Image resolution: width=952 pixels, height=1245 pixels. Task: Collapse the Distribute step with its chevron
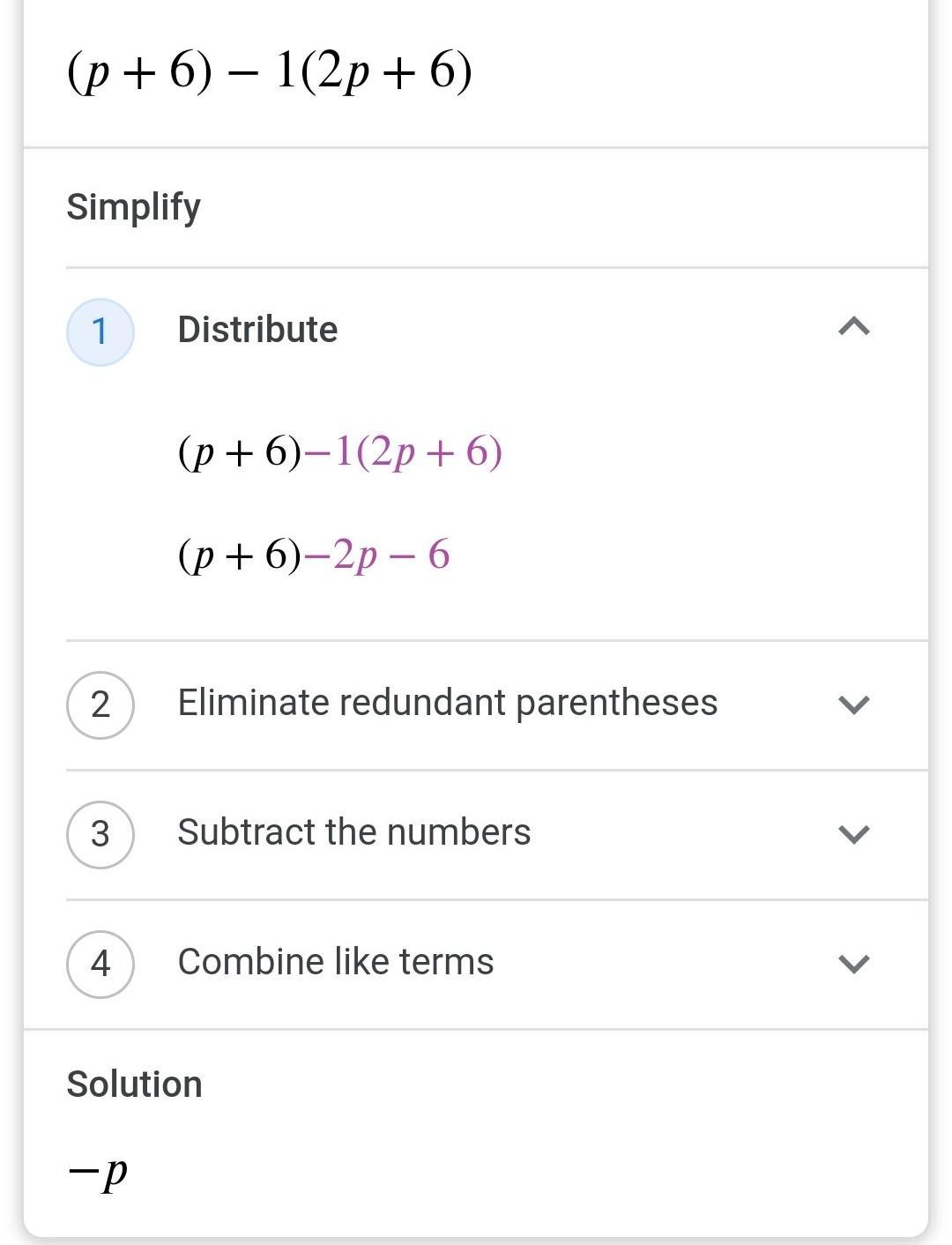click(853, 328)
